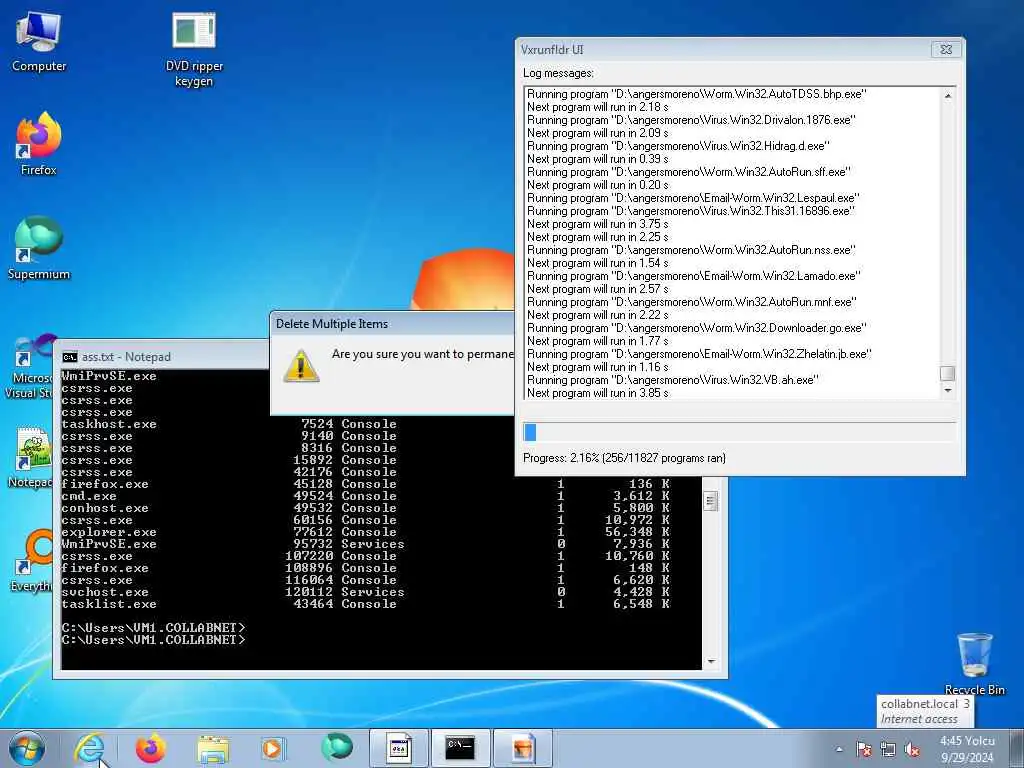Select log line with Virus.Win32.This31.16896.exe

pos(691,211)
